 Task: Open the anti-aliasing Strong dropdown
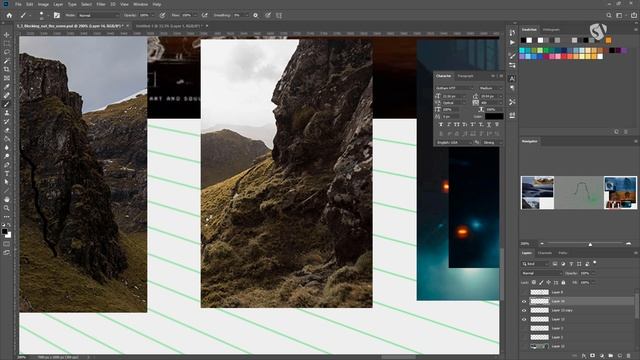coord(492,142)
